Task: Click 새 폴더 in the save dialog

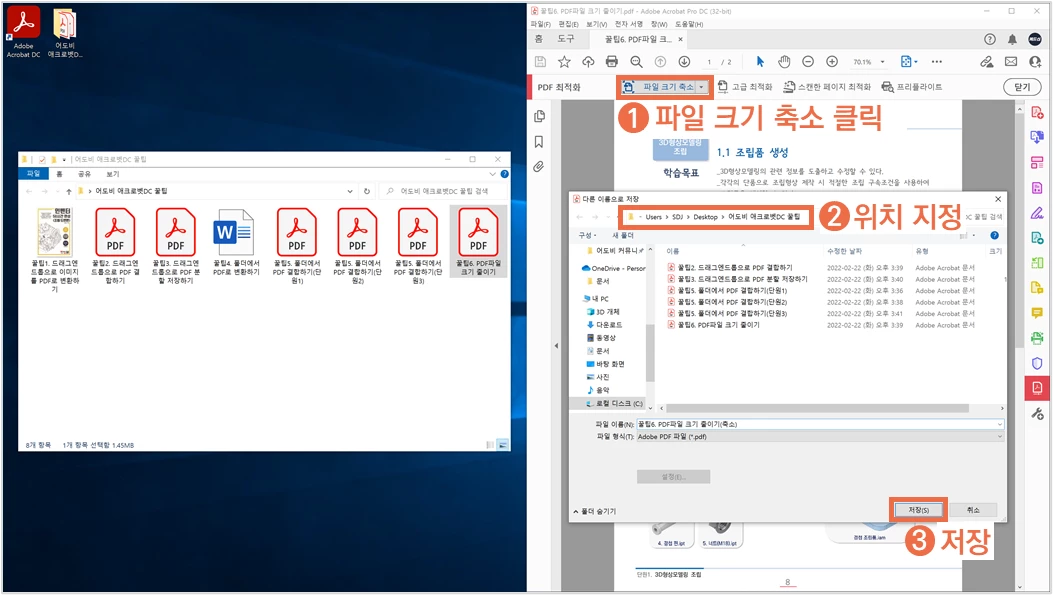Action: [623, 236]
